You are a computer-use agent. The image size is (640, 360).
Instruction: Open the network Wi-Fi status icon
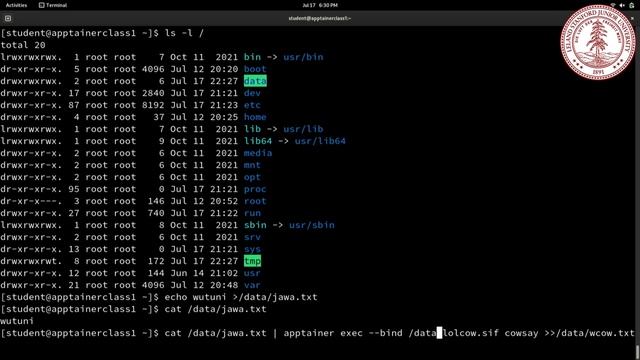point(613,5)
